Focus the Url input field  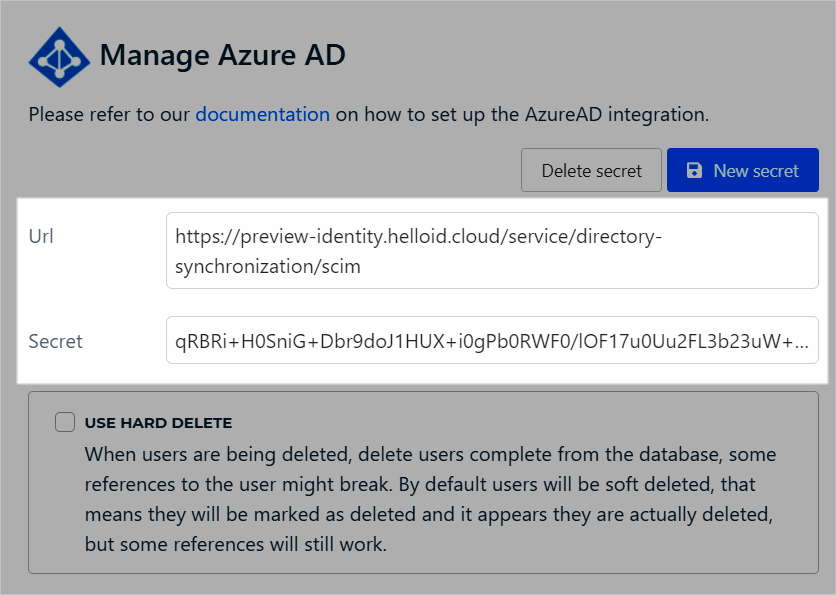492,251
